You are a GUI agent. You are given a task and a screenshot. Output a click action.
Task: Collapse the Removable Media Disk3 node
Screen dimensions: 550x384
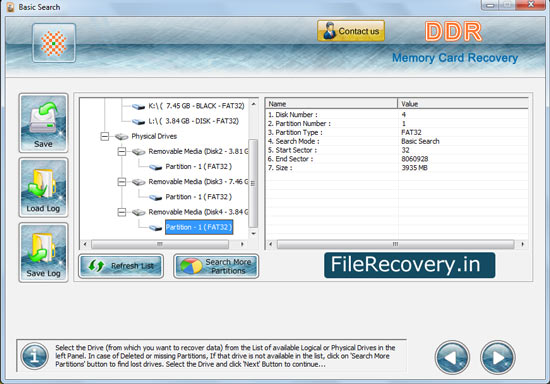[122, 182]
